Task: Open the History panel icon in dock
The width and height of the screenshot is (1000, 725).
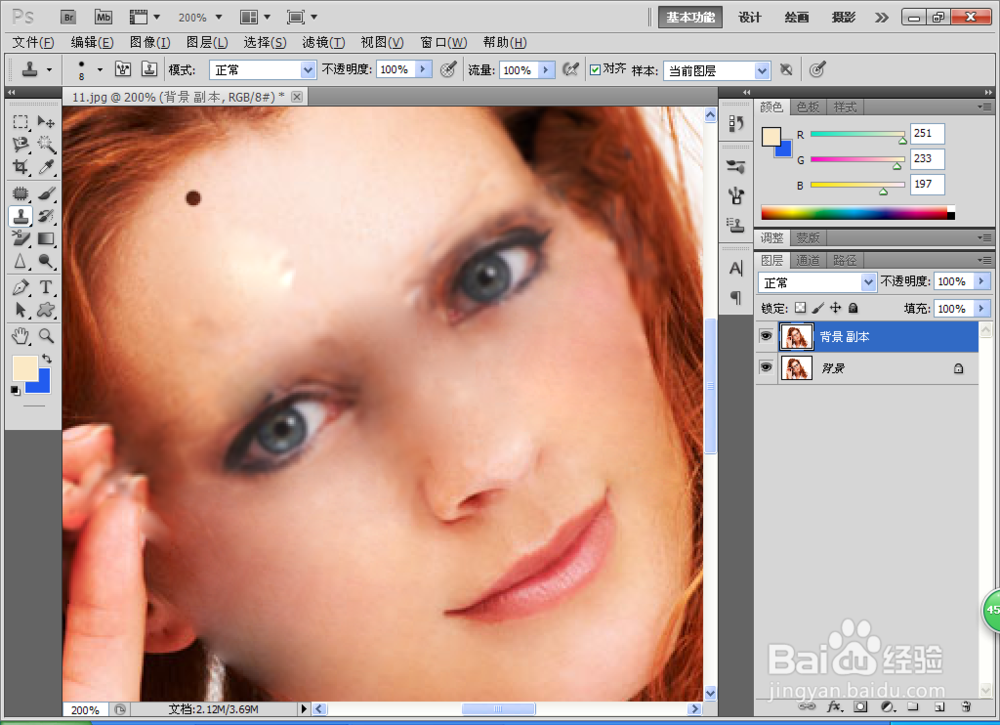Action: 736,124
